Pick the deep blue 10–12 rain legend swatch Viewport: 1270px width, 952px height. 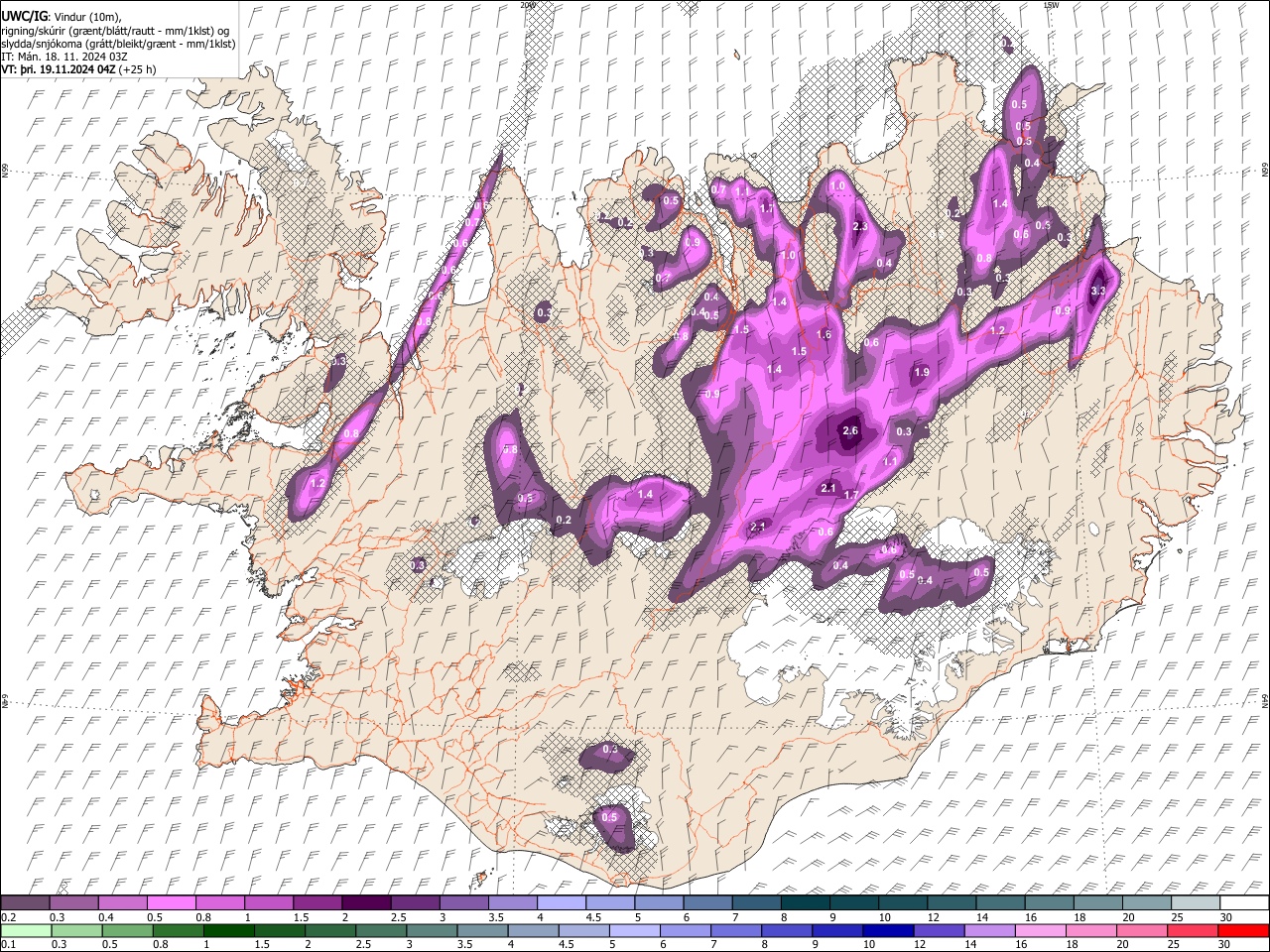[x=888, y=930]
